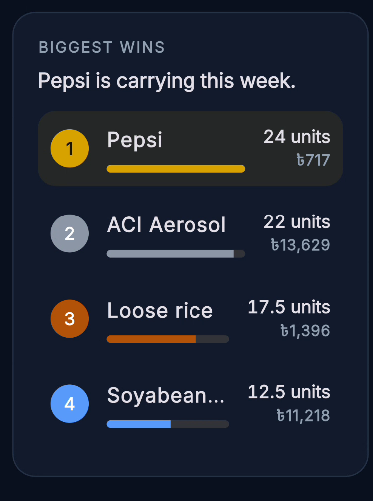The height and width of the screenshot is (501, 373).
Task: Click the ৳717 revenue amount
Action: pyautogui.click(x=313, y=160)
